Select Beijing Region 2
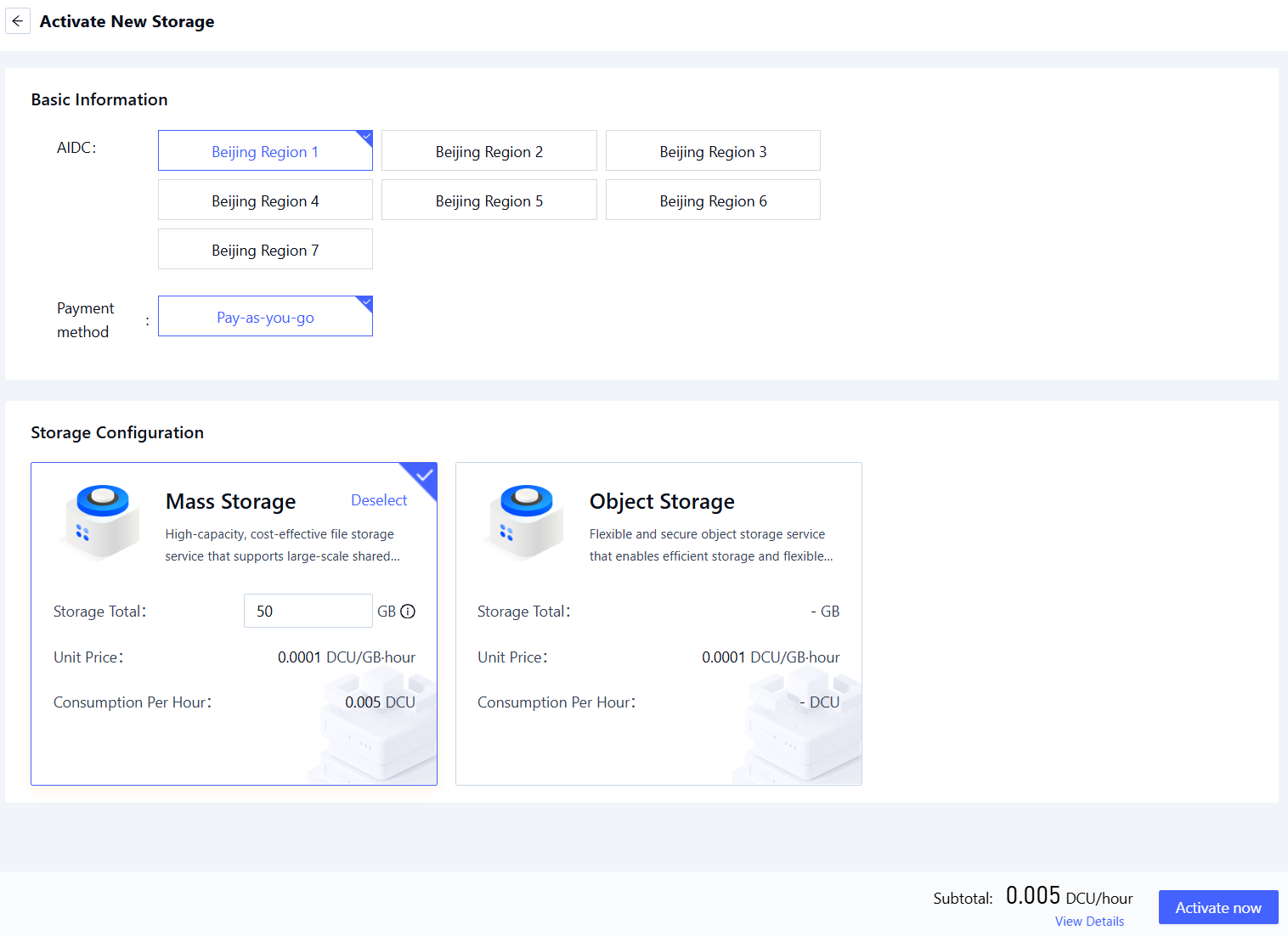Viewport: 1288px width, 936px height. coord(489,151)
